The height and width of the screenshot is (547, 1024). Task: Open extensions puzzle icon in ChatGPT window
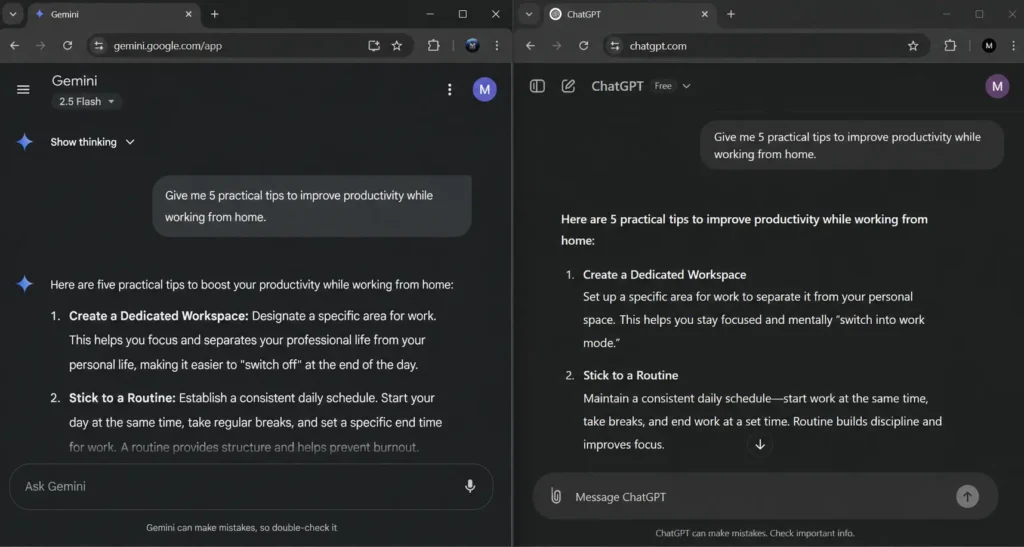pyautogui.click(x=950, y=46)
